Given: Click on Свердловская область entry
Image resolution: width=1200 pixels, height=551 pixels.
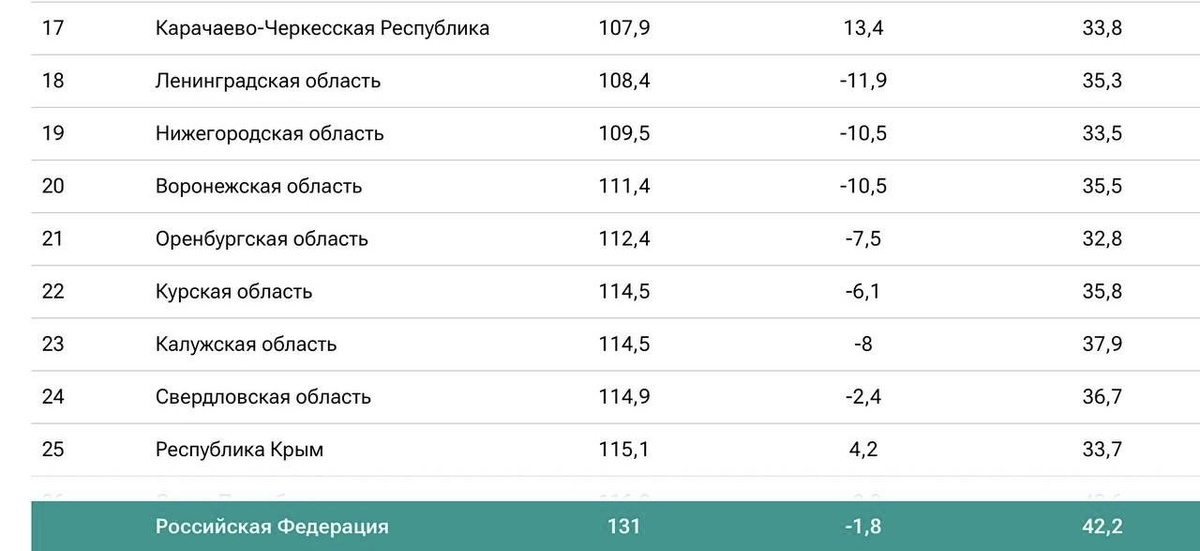Looking at the screenshot, I should point(263,398).
